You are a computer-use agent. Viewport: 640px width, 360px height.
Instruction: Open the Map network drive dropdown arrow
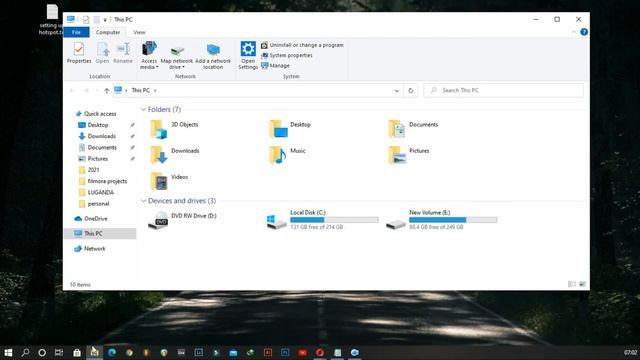point(183,67)
